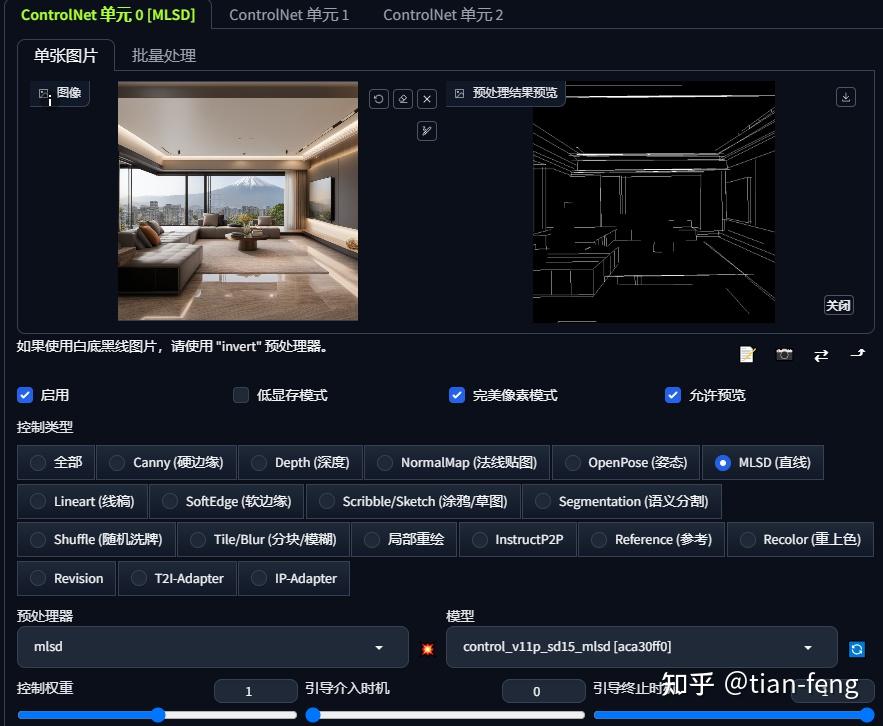
Task: Click the new canvas document icon
Action: click(x=746, y=354)
